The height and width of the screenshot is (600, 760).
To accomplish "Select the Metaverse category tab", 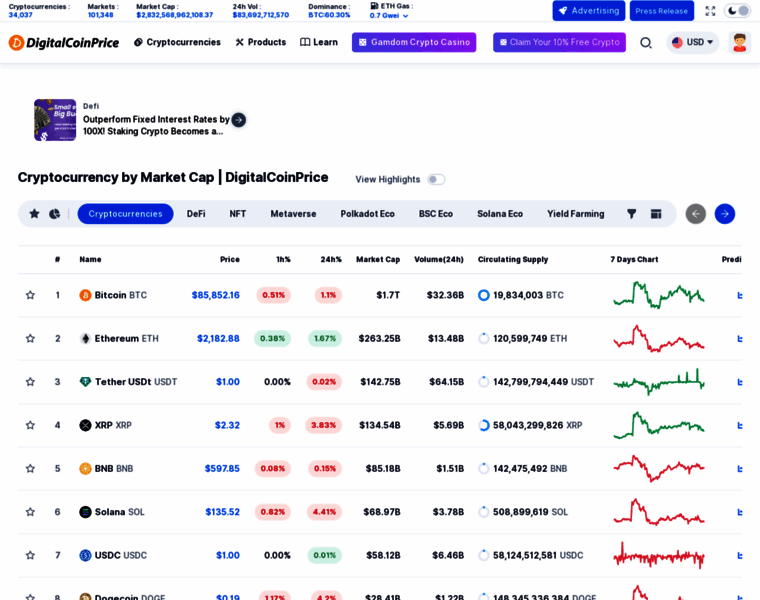I will pyautogui.click(x=293, y=214).
